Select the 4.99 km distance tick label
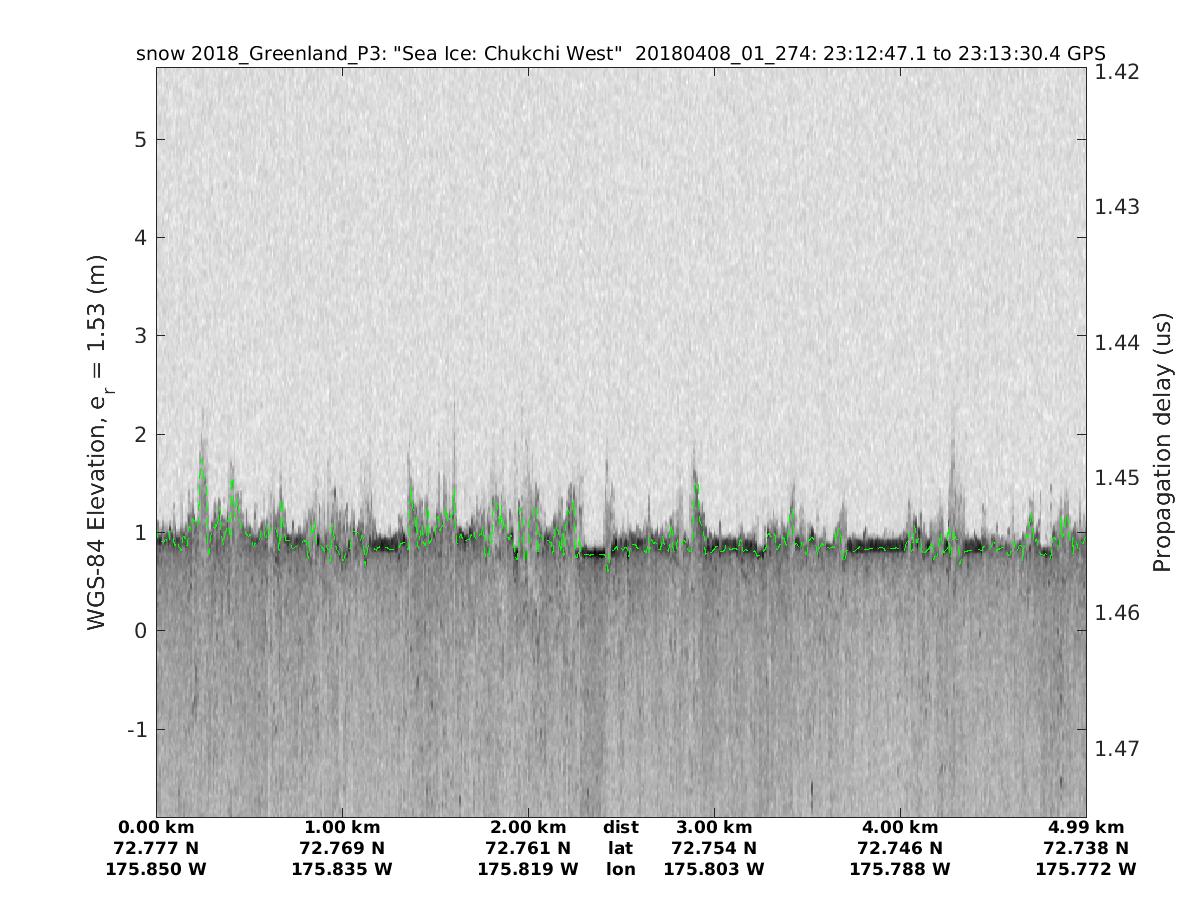 (1086, 827)
